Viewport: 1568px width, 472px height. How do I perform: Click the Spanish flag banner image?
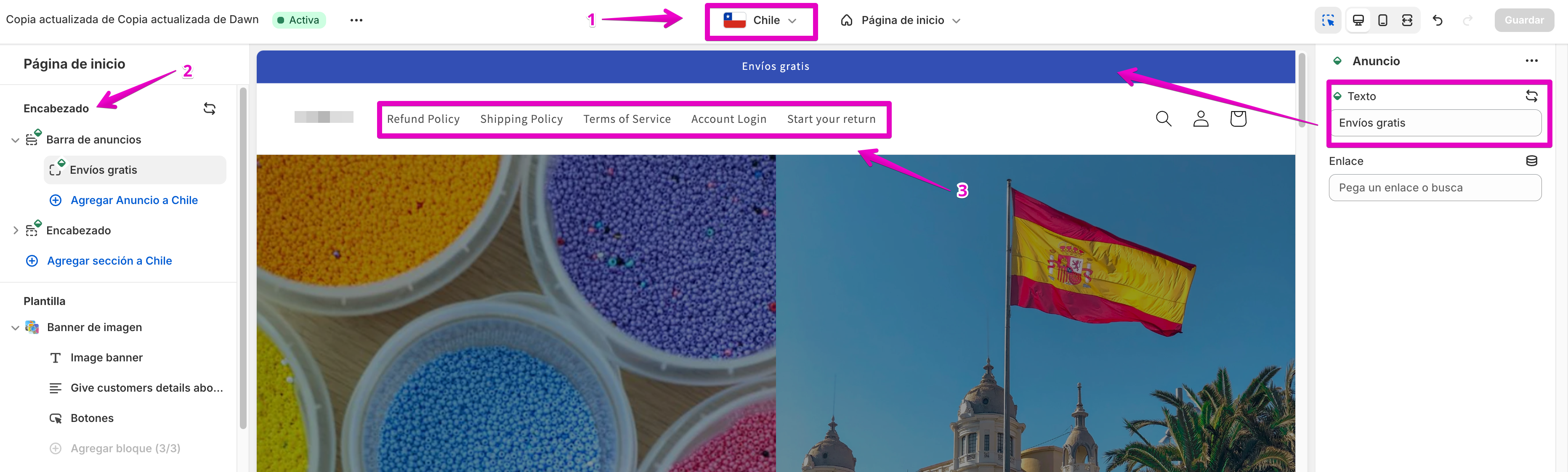click(1035, 313)
